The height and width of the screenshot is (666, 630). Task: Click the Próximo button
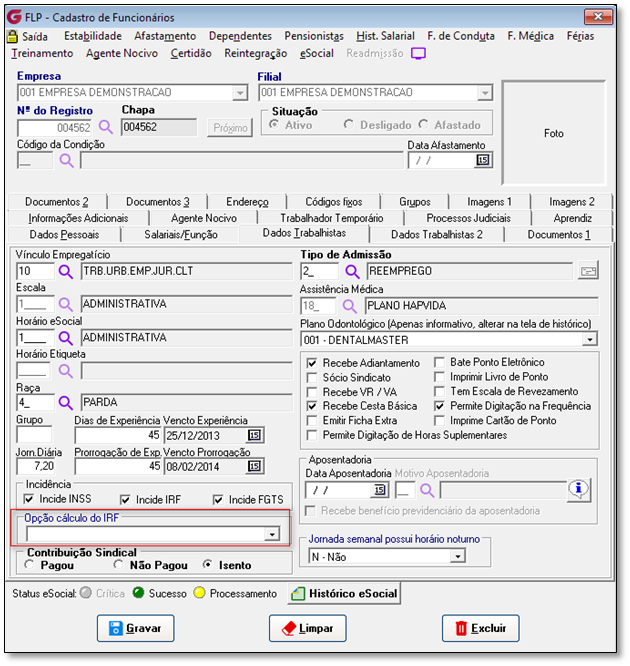pos(230,128)
